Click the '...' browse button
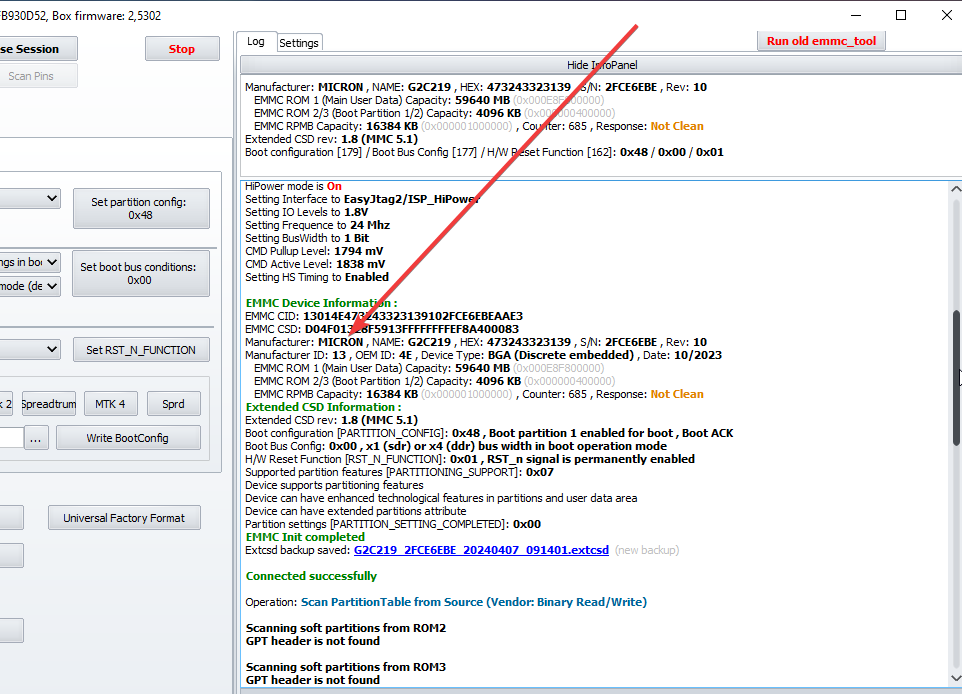Viewport: 962px width, 694px height. [x=36, y=438]
